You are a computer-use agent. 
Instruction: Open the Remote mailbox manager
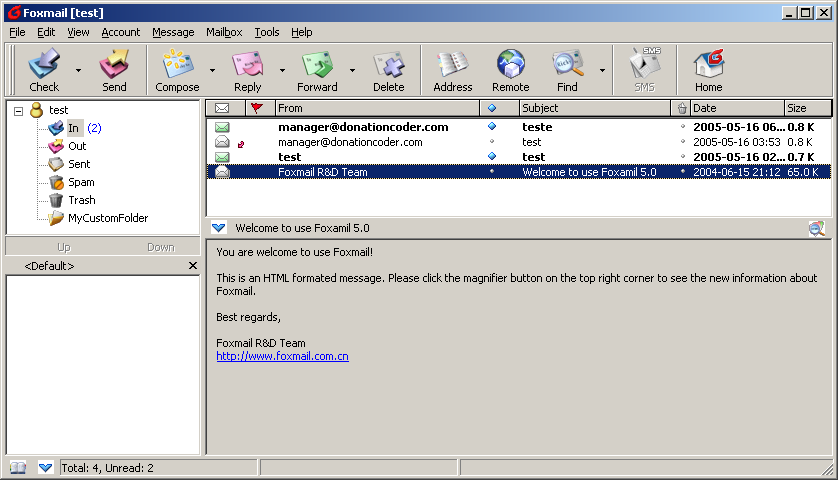[x=510, y=70]
